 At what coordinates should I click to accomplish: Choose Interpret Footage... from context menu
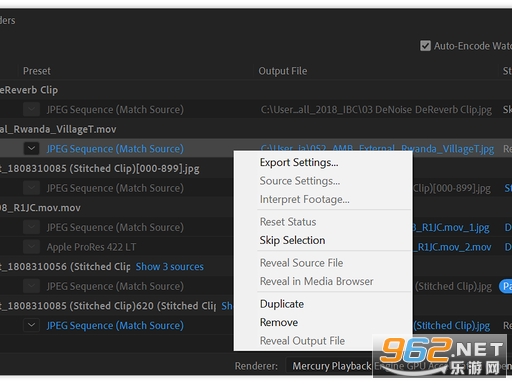[x=305, y=199]
